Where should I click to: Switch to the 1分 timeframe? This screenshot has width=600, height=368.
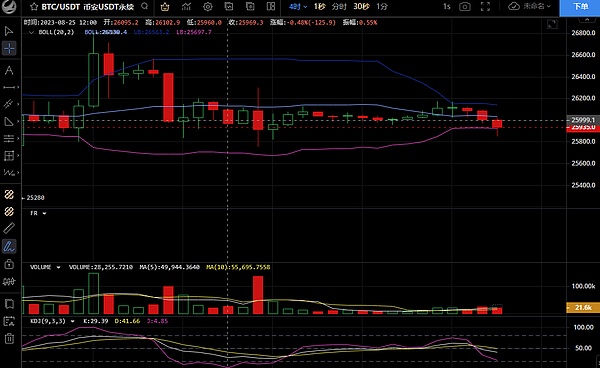click(382, 7)
